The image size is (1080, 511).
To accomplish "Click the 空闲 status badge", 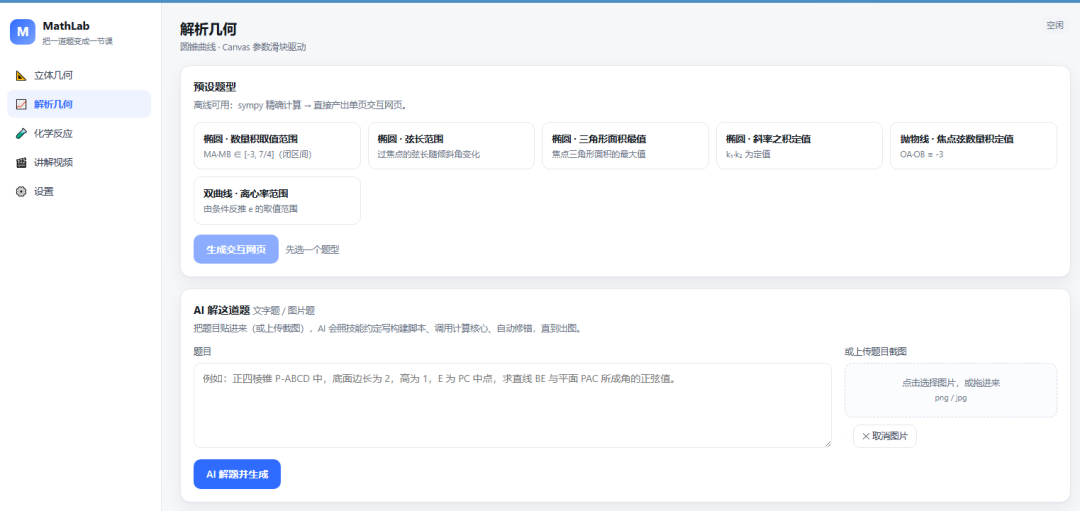I will coord(1055,25).
